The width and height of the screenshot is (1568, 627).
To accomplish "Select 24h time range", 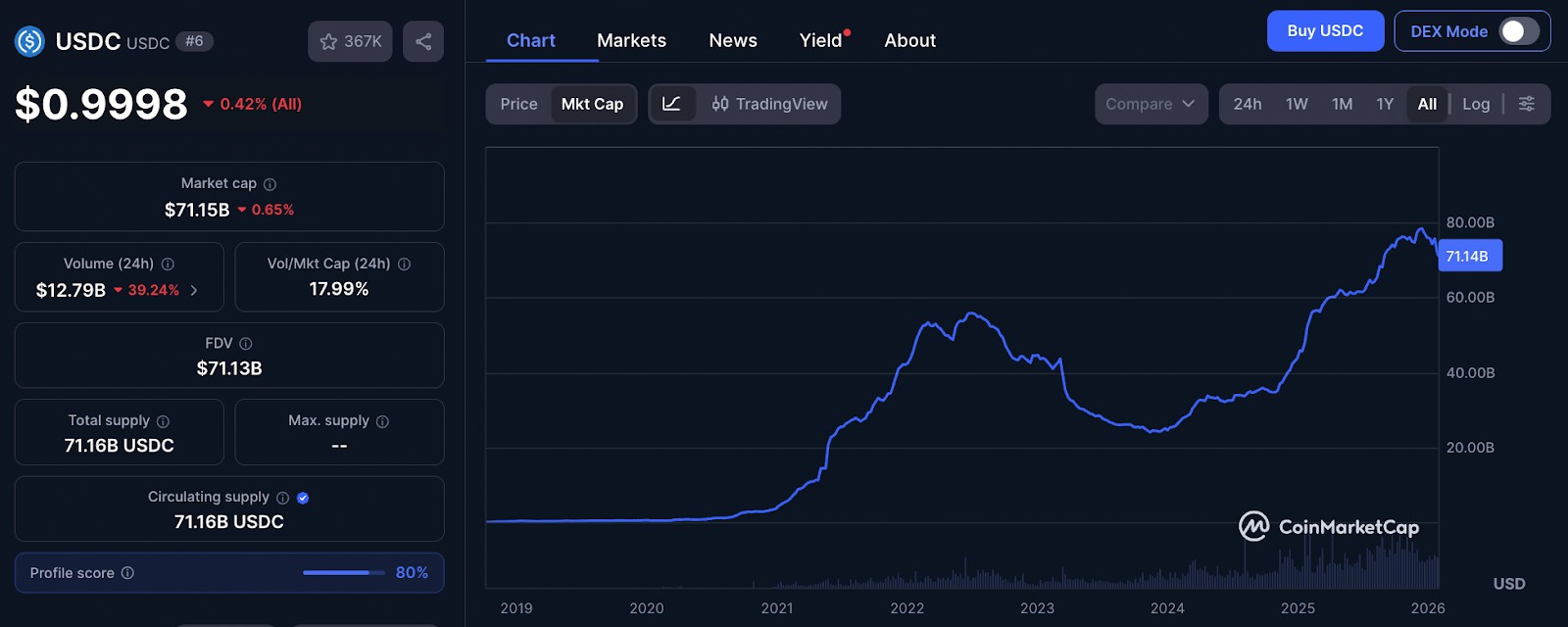I will 1248,104.
